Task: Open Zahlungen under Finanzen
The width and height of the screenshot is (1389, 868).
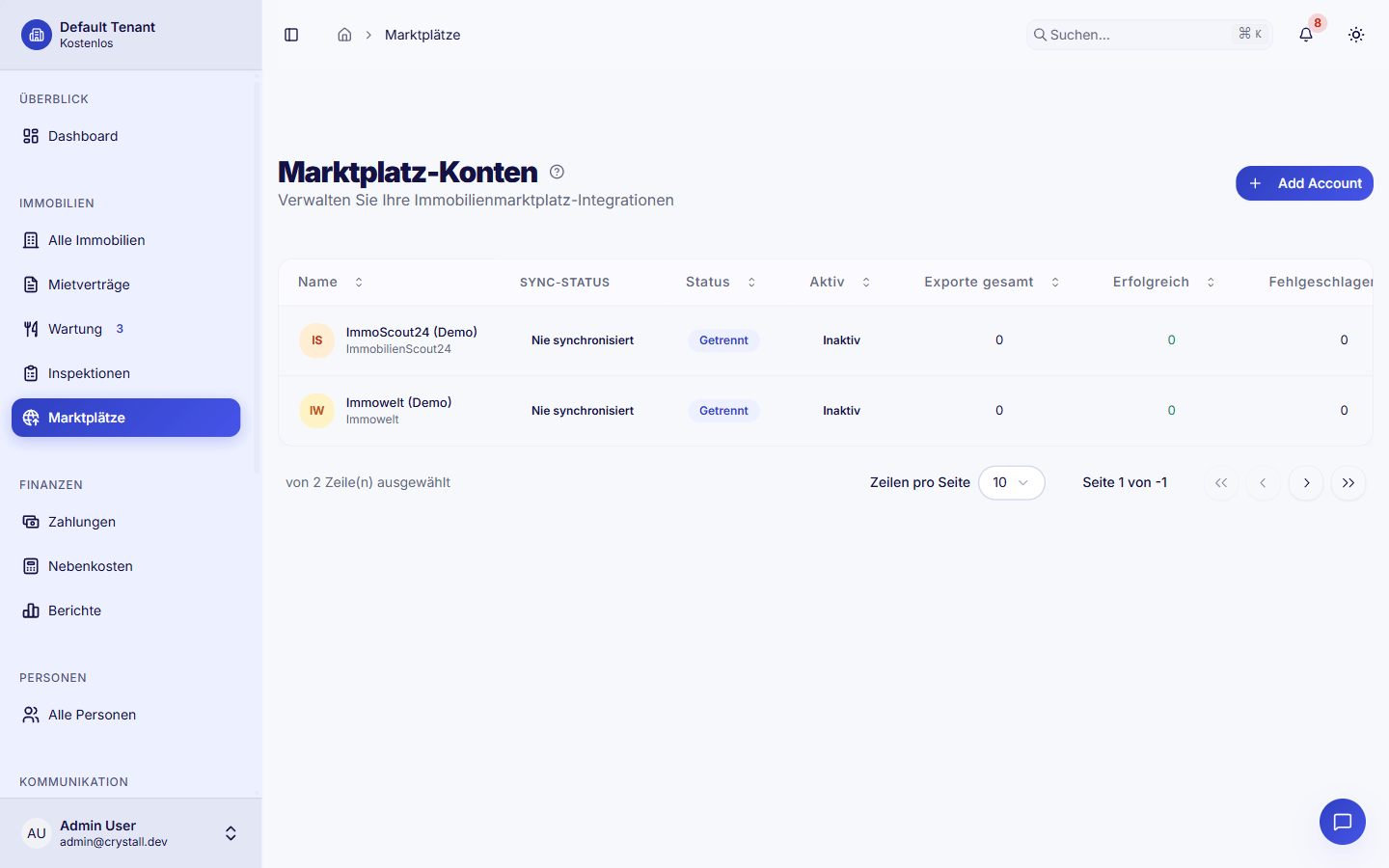Action: coord(125,522)
